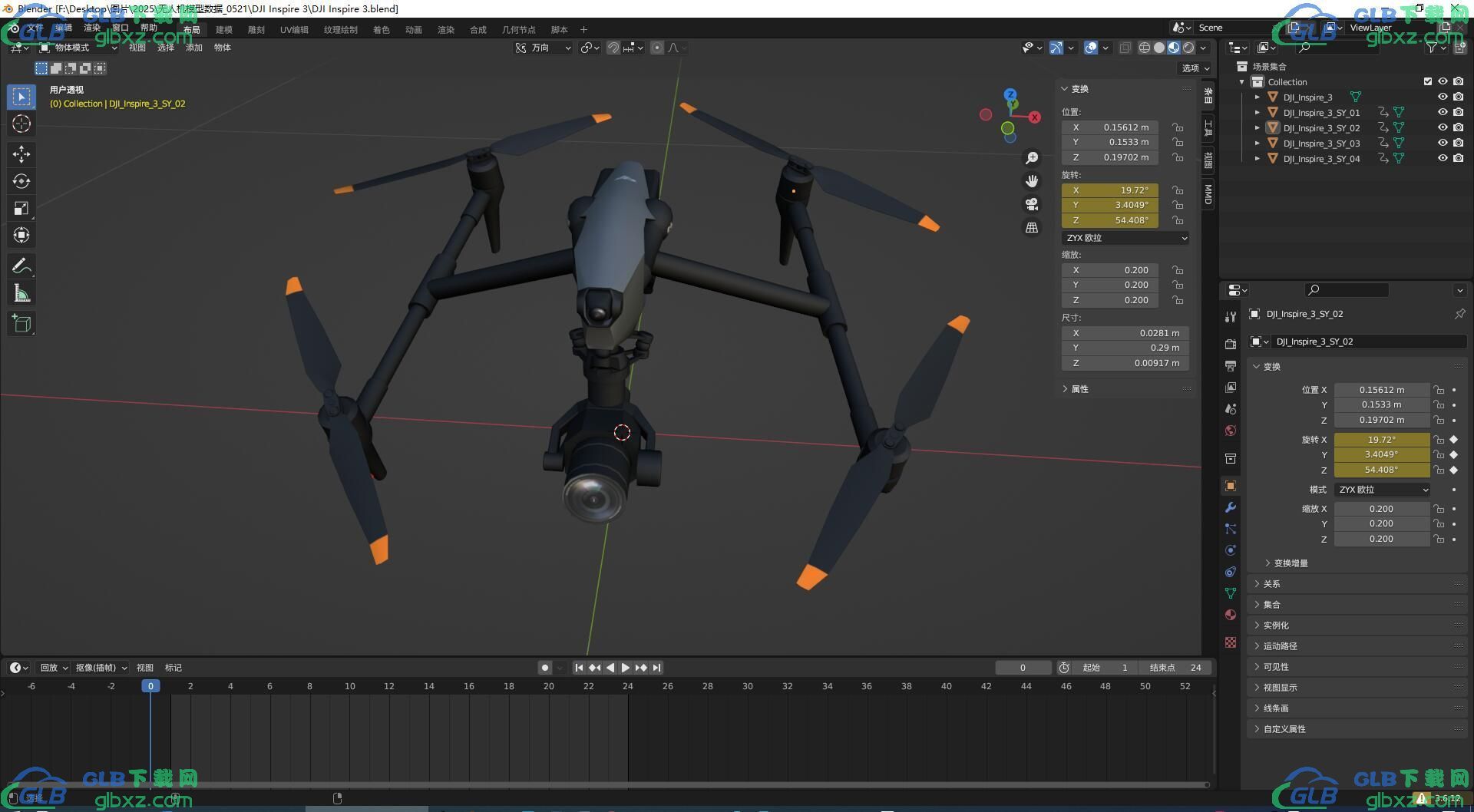
Task: Select the Move tool in toolbar
Action: click(x=21, y=154)
